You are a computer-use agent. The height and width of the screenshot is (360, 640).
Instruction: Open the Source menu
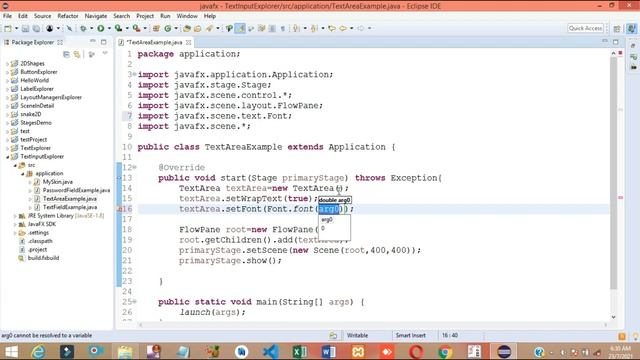42,16
